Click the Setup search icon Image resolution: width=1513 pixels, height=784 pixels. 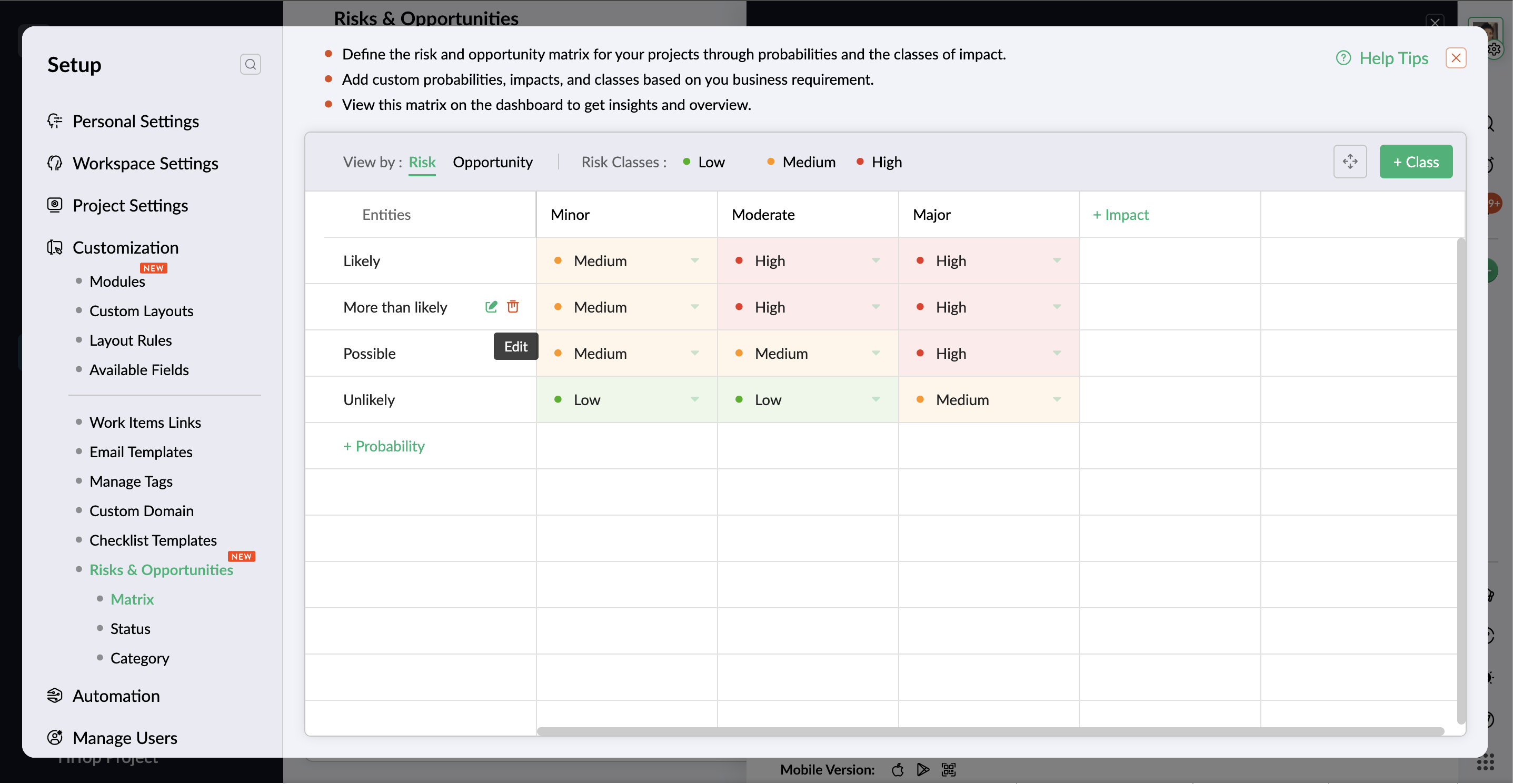[x=250, y=64]
